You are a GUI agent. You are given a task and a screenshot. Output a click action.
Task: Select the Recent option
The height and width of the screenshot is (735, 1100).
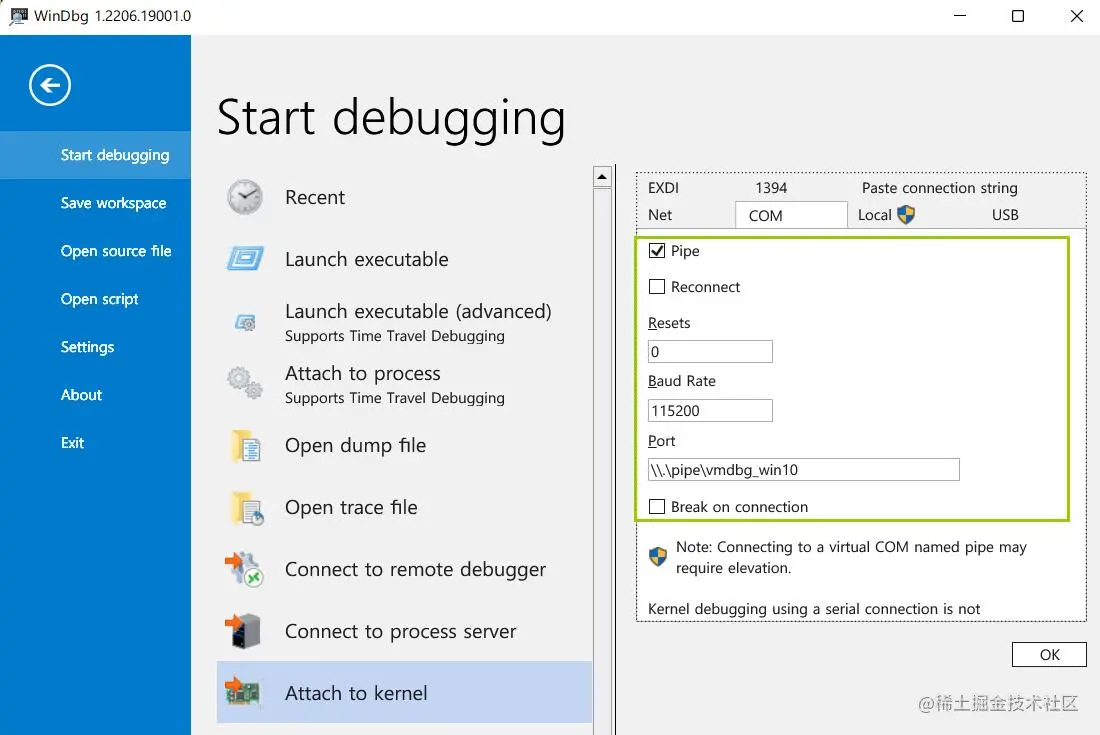click(404, 197)
